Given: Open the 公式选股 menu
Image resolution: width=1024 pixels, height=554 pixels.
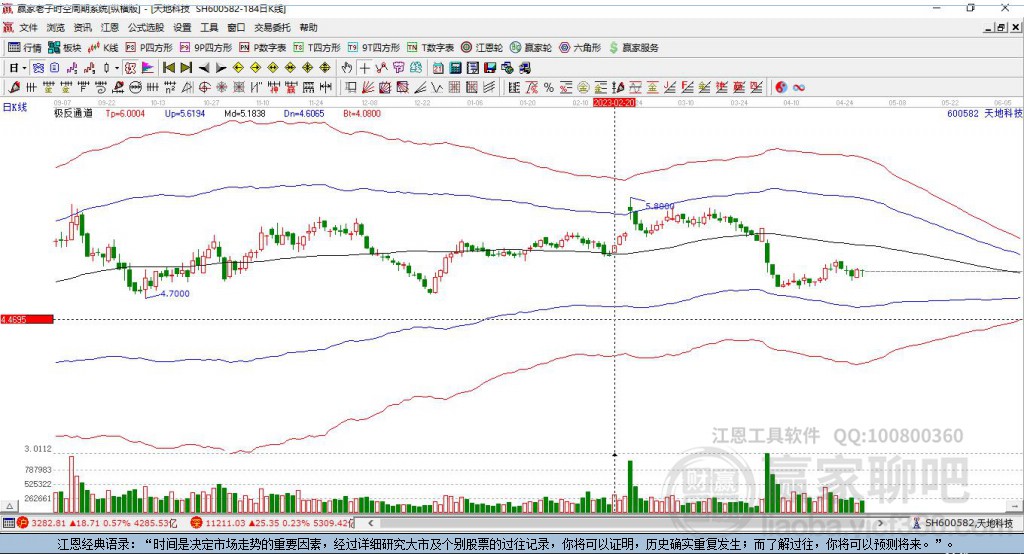Looking at the screenshot, I should coord(146,27).
